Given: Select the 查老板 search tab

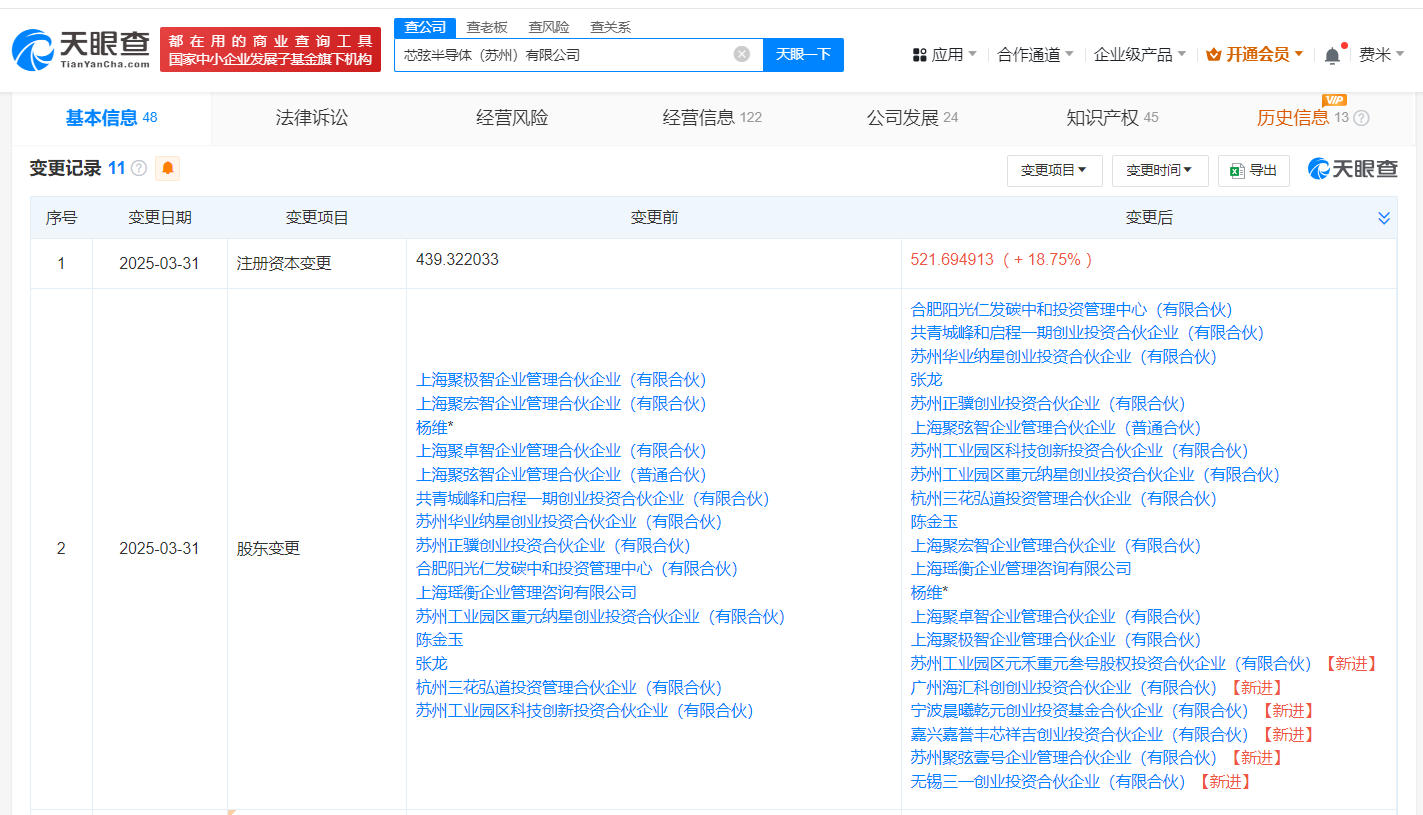Looking at the screenshot, I should tap(487, 27).
